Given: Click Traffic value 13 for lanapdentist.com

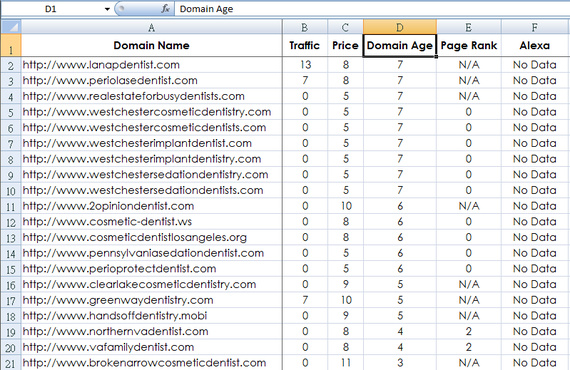Looking at the screenshot, I should coord(305,65).
